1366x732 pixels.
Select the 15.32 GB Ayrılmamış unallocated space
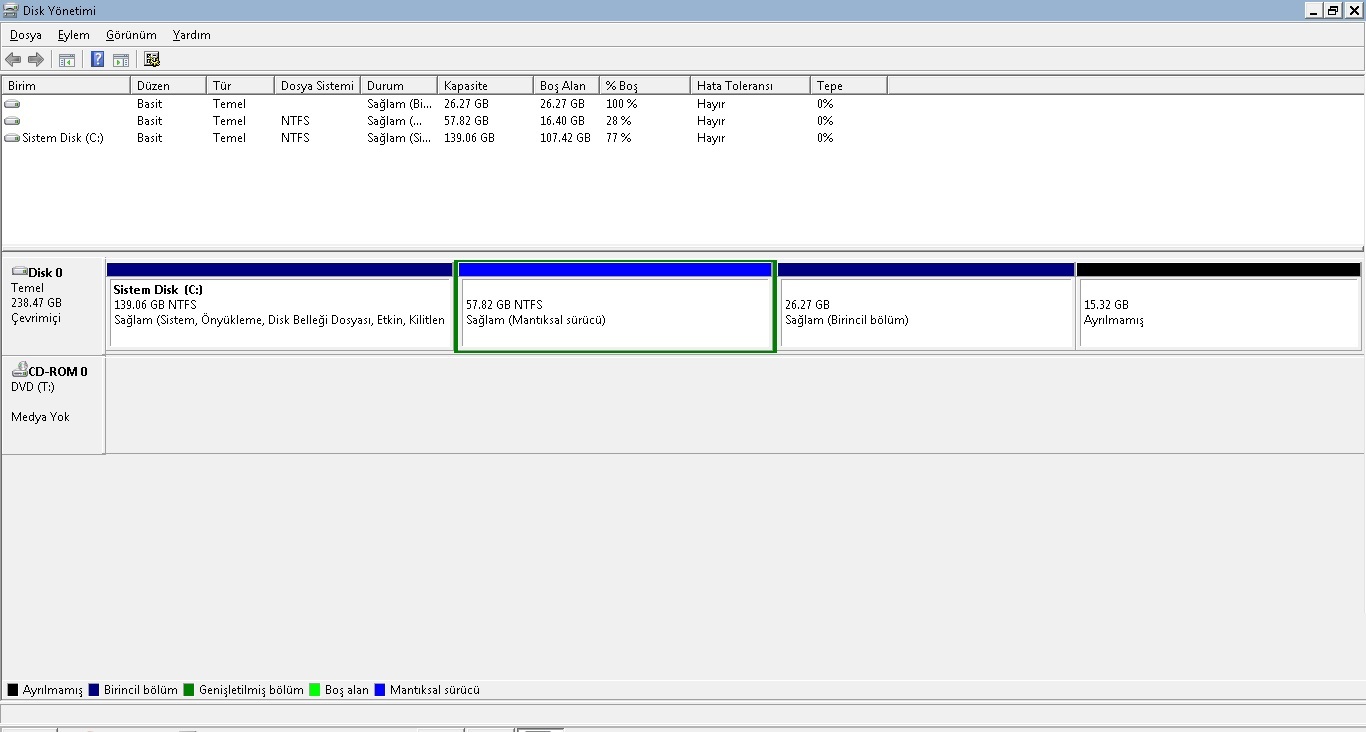(1218, 312)
